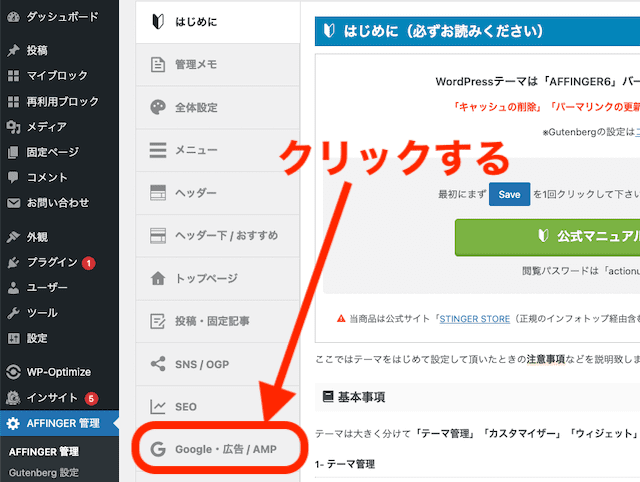Open the 設定 sidebar menu

(x=60, y=338)
